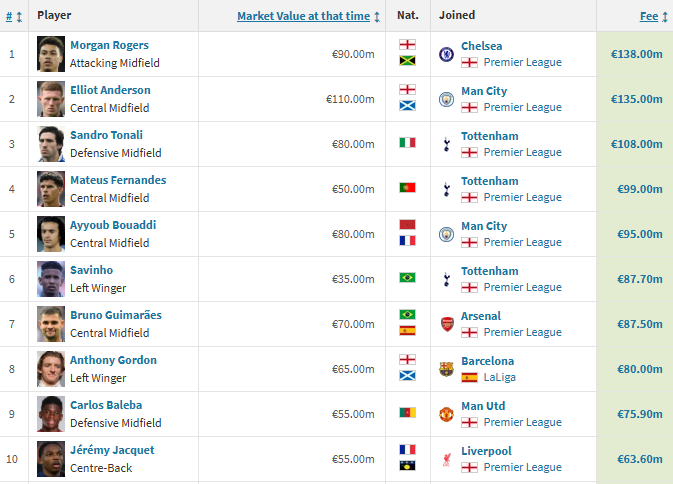Click the Liverpool club crest icon
Viewport: 673px width, 484px height.
point(446,460)
